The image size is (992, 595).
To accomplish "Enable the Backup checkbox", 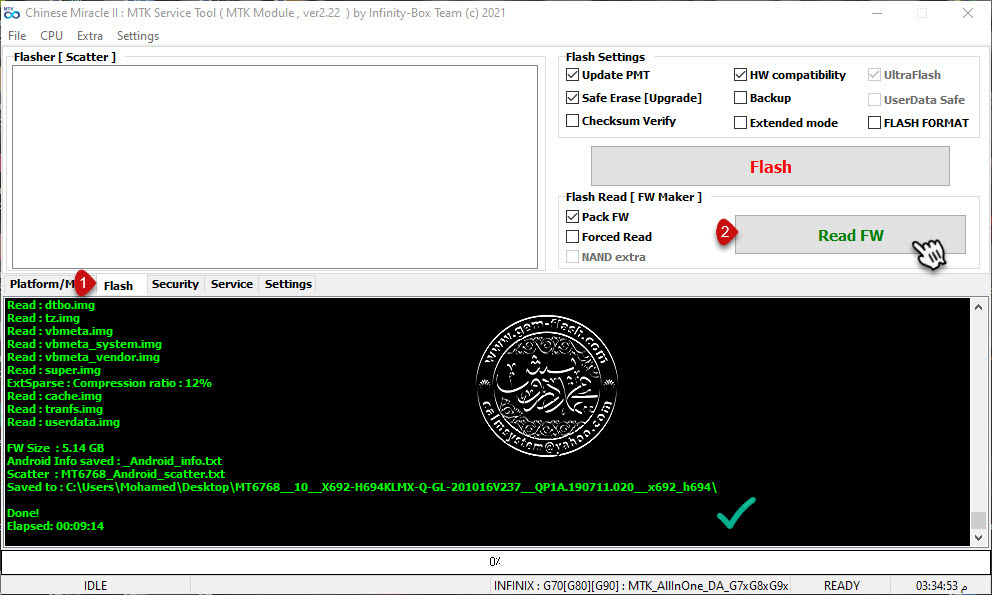I will [740, 97].
